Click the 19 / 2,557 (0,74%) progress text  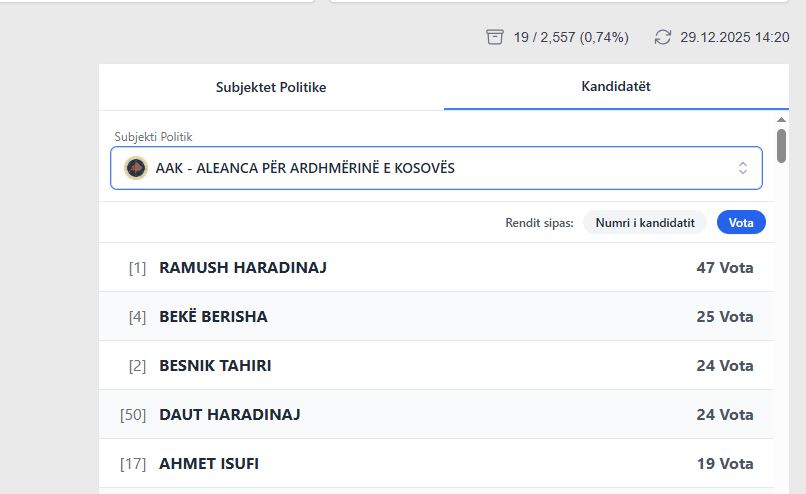[x=571, y=37]
